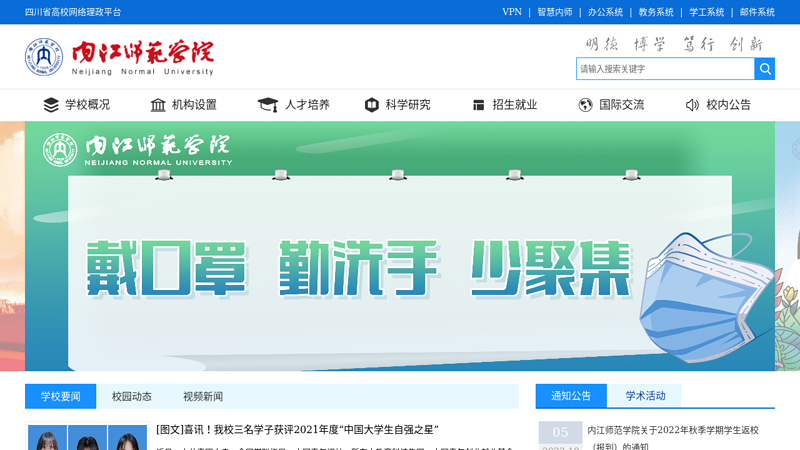Click the partial next banner slide on right
The image size is (800, 450).
click(787, 246)
